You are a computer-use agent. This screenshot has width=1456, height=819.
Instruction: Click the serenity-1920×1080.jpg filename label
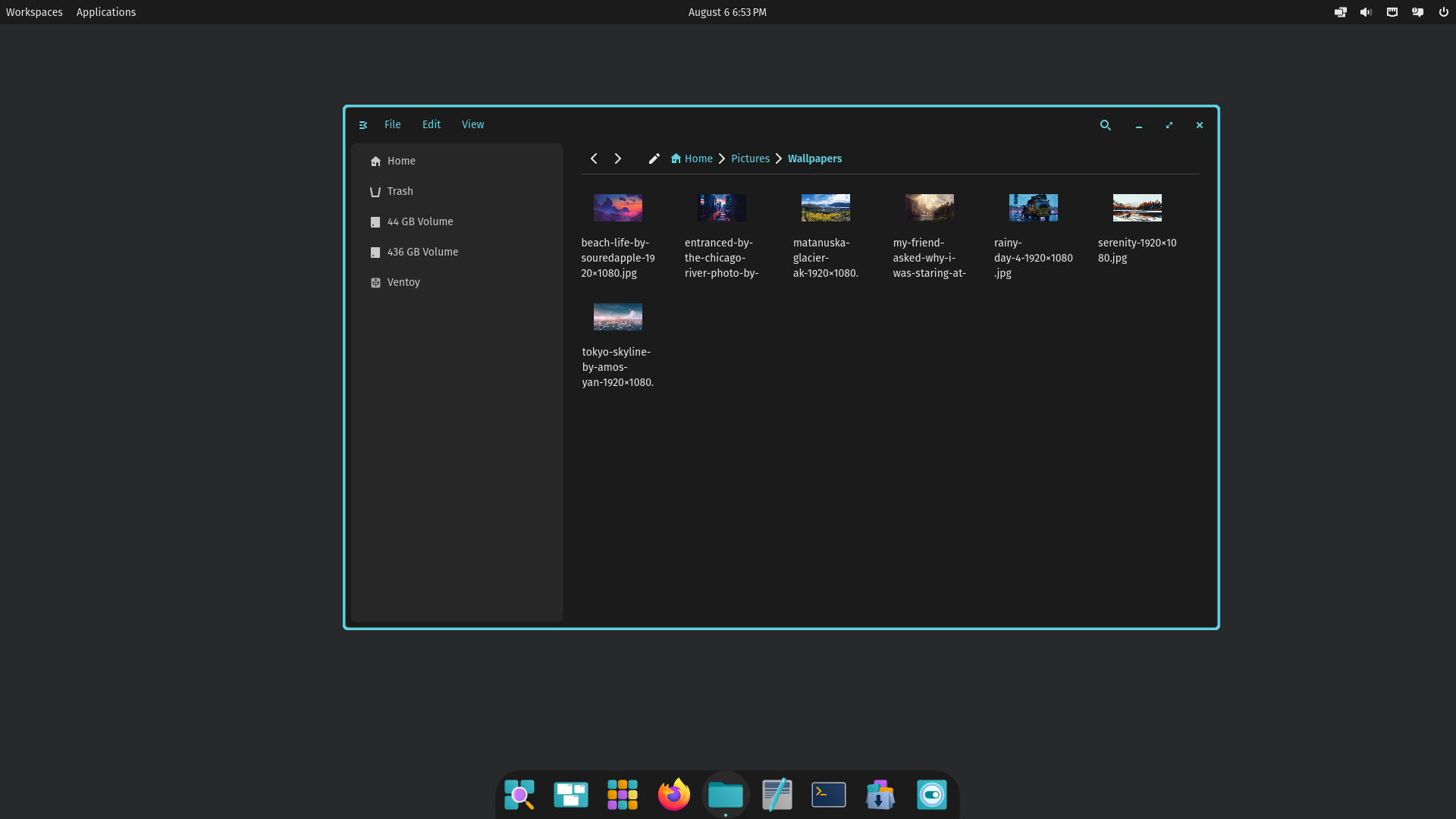tap(1137, 250)
